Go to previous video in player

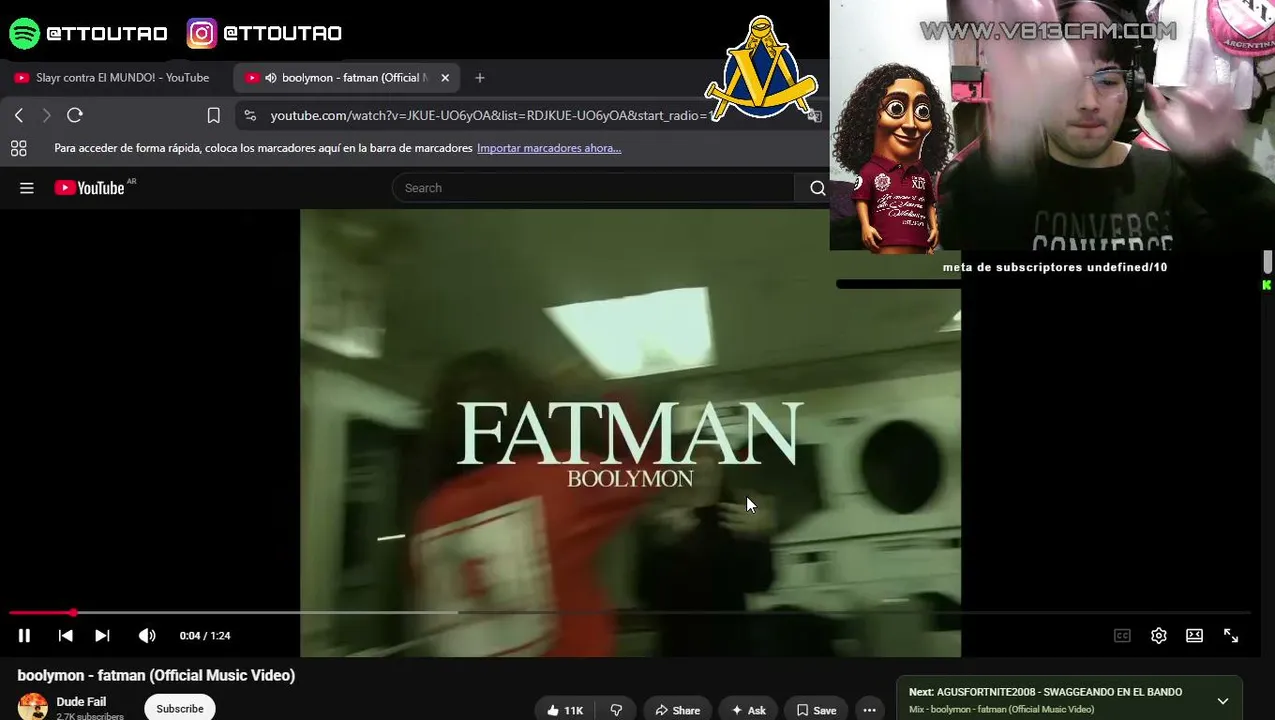click(x=65, y=635)
